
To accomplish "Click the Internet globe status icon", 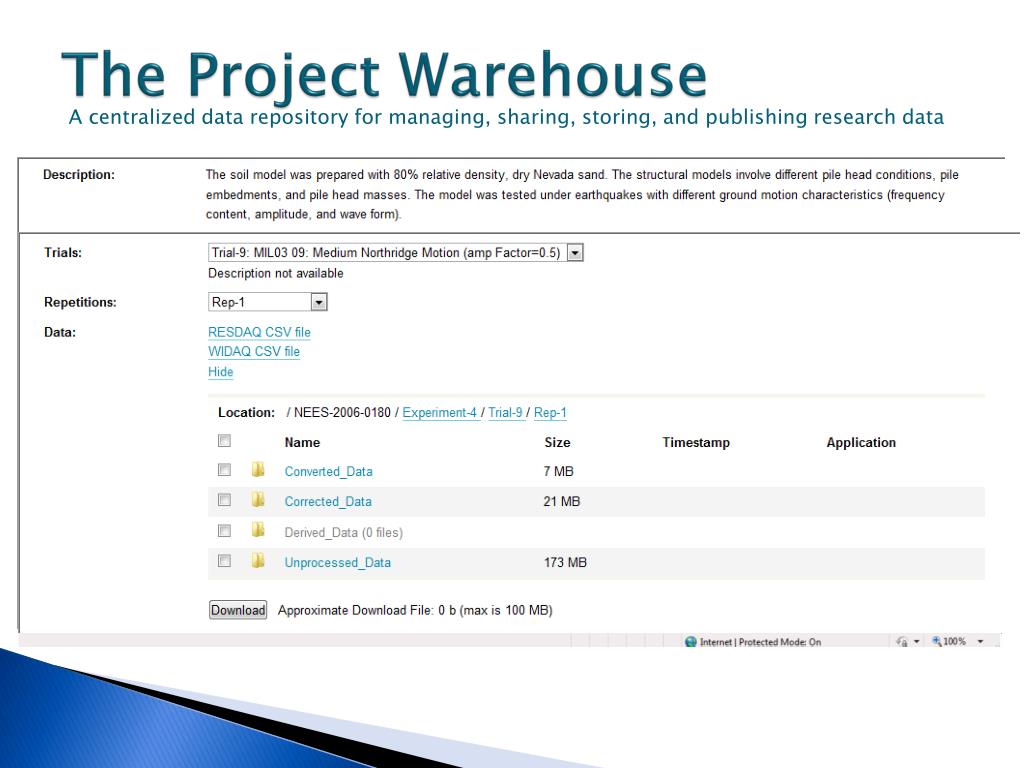I will pos(690,642).
